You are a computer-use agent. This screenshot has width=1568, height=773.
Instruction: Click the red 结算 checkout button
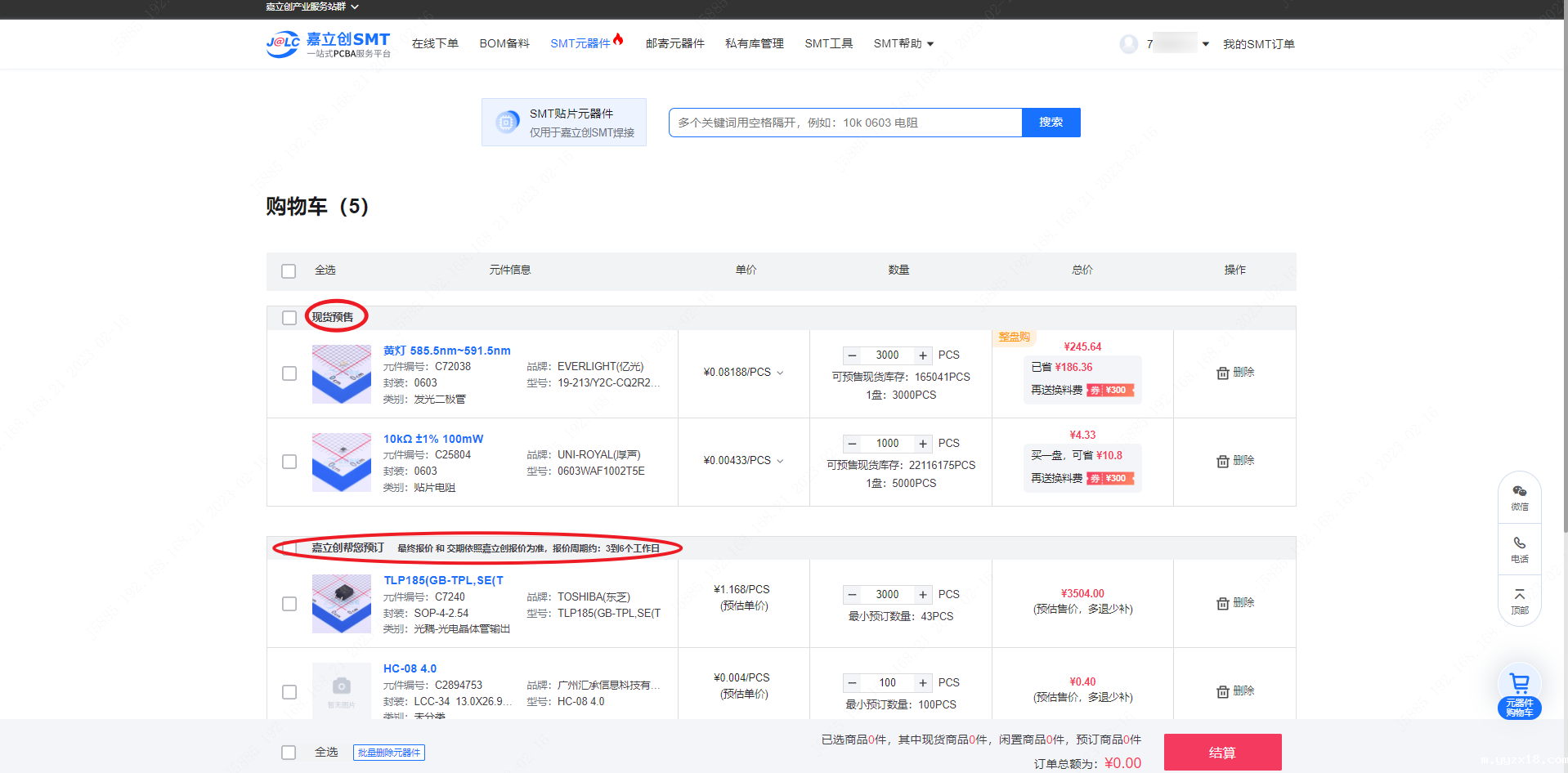[1222, 753]
